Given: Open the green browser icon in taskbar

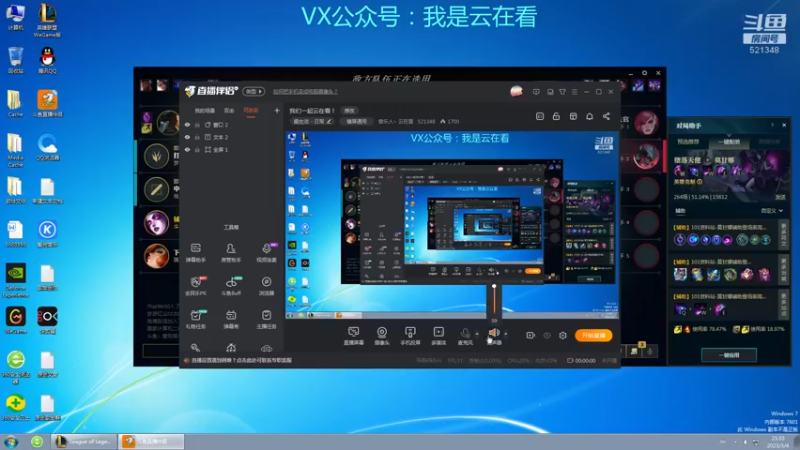Looking at the screenshot, I should click(x=37, y=441).
